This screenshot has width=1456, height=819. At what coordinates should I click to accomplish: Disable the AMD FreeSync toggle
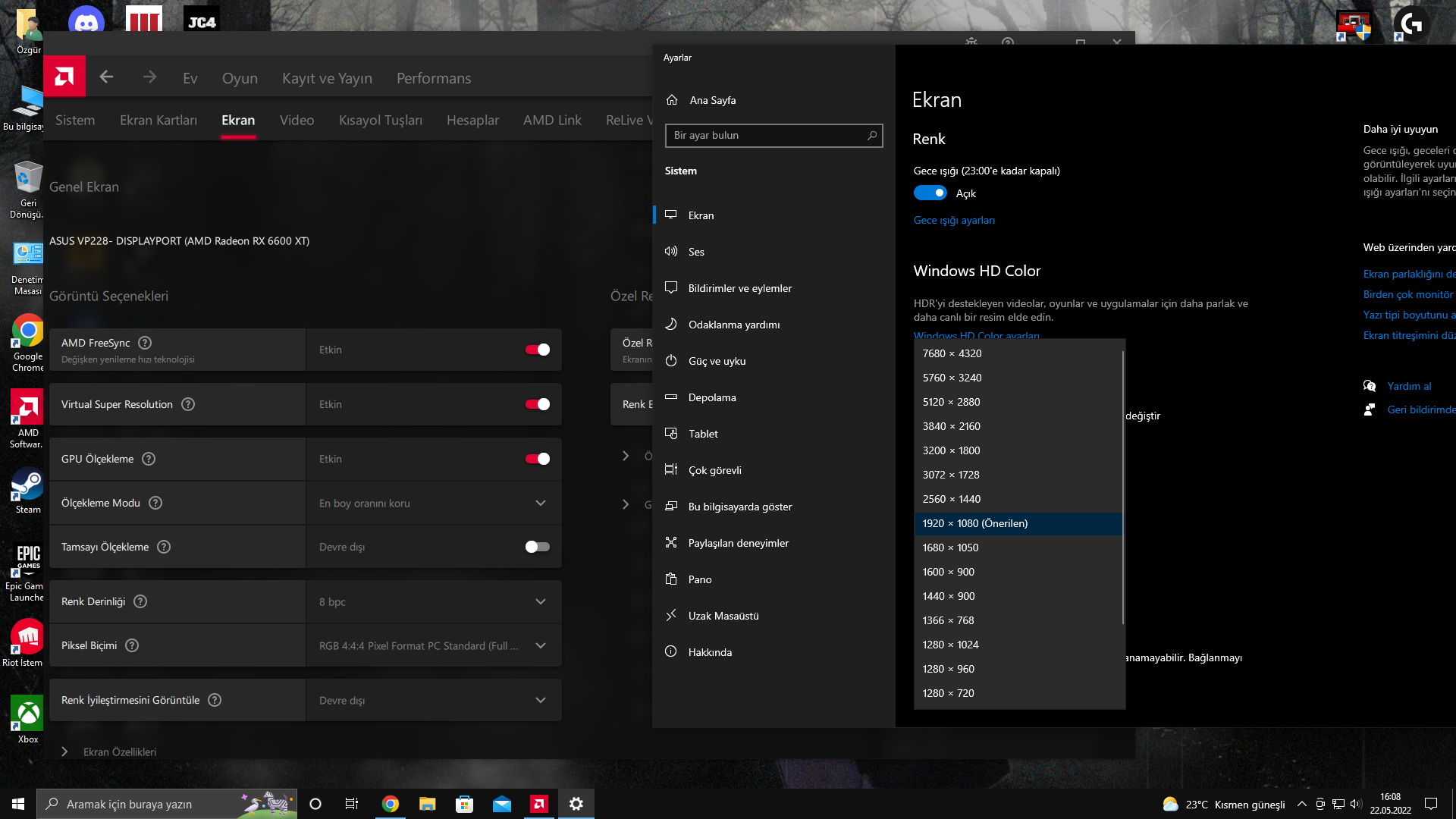(x=537, y=350)
